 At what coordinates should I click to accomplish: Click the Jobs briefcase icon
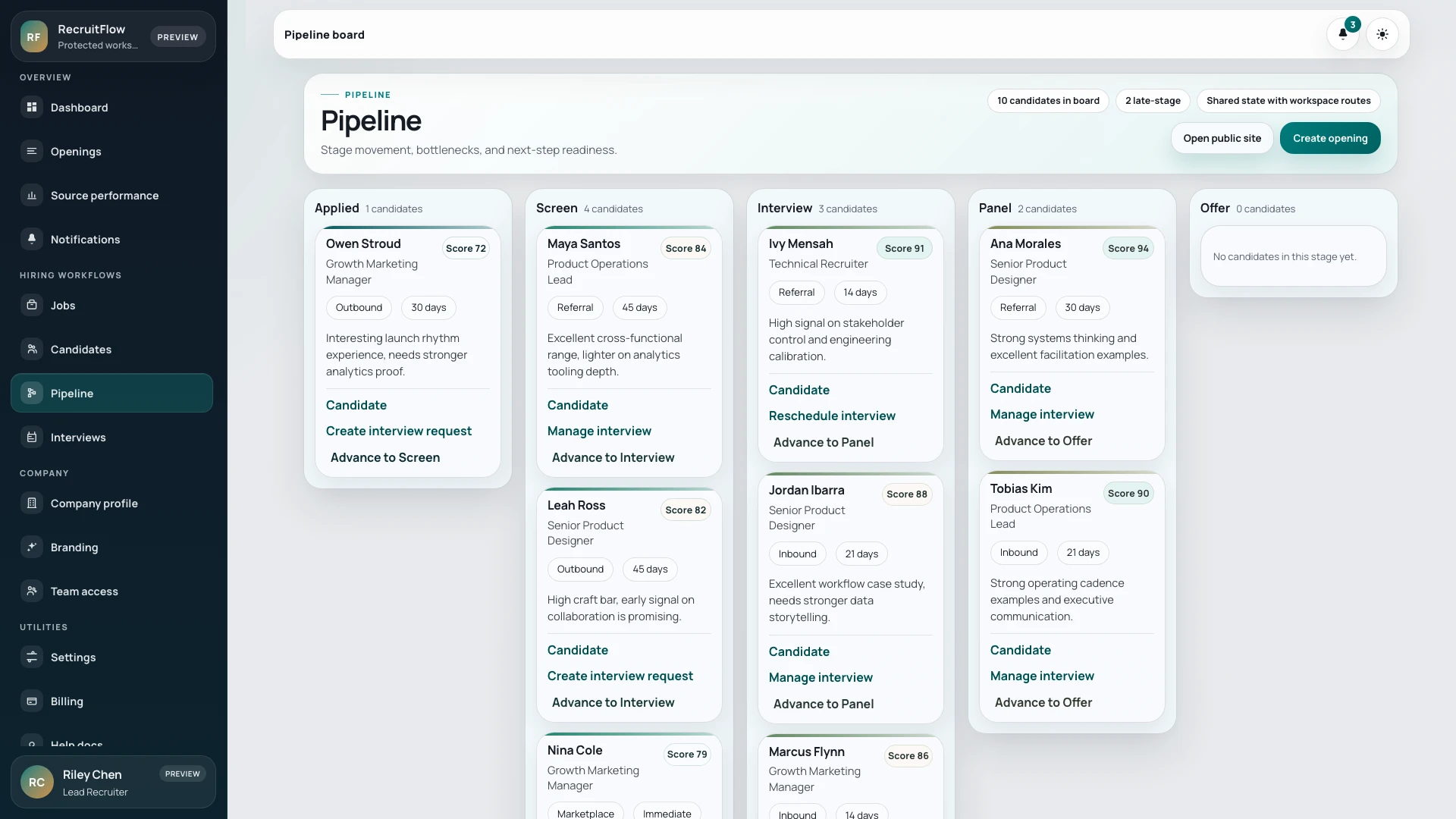click(32, 305)
